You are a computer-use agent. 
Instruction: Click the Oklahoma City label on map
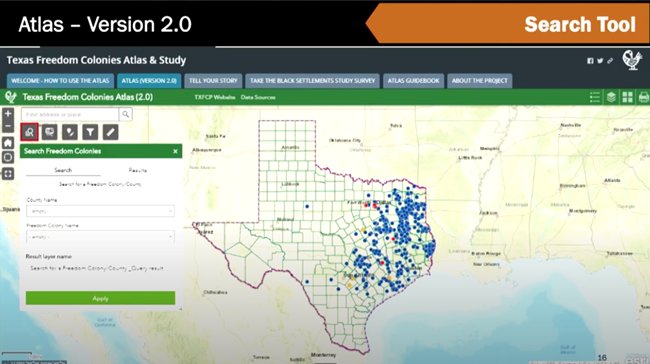(345, 140)
